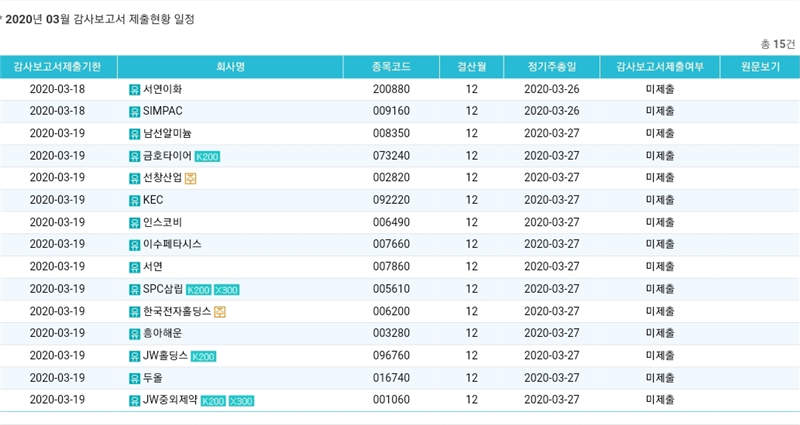Click the K200 badge next to JW홀딩스
800x425 pixels.
[204, 357]
